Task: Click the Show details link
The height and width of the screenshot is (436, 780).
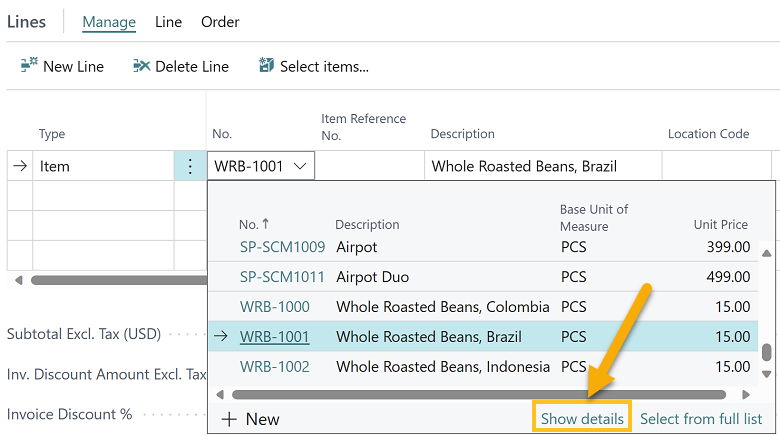Action: (582, 418)
